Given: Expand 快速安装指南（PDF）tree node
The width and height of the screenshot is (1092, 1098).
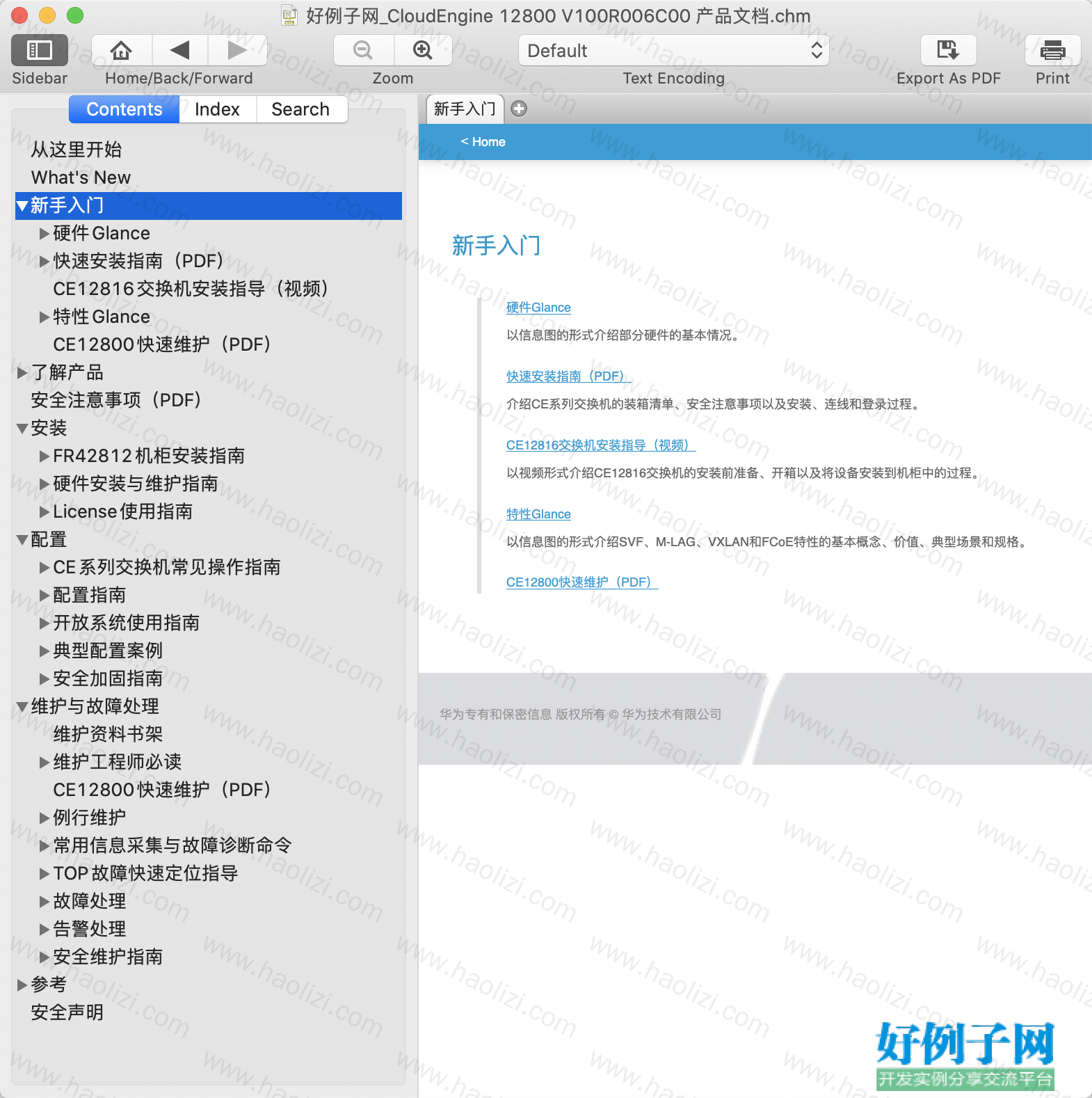Looking at the screenshot, I should (45, 261).
